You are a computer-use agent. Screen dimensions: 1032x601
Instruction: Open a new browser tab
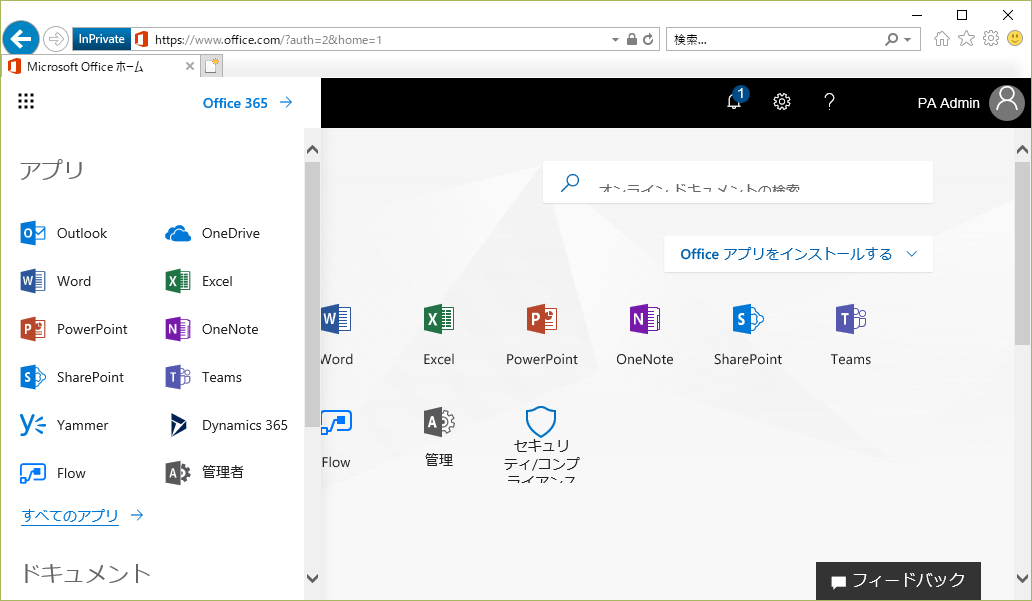(x=212, y=66)
